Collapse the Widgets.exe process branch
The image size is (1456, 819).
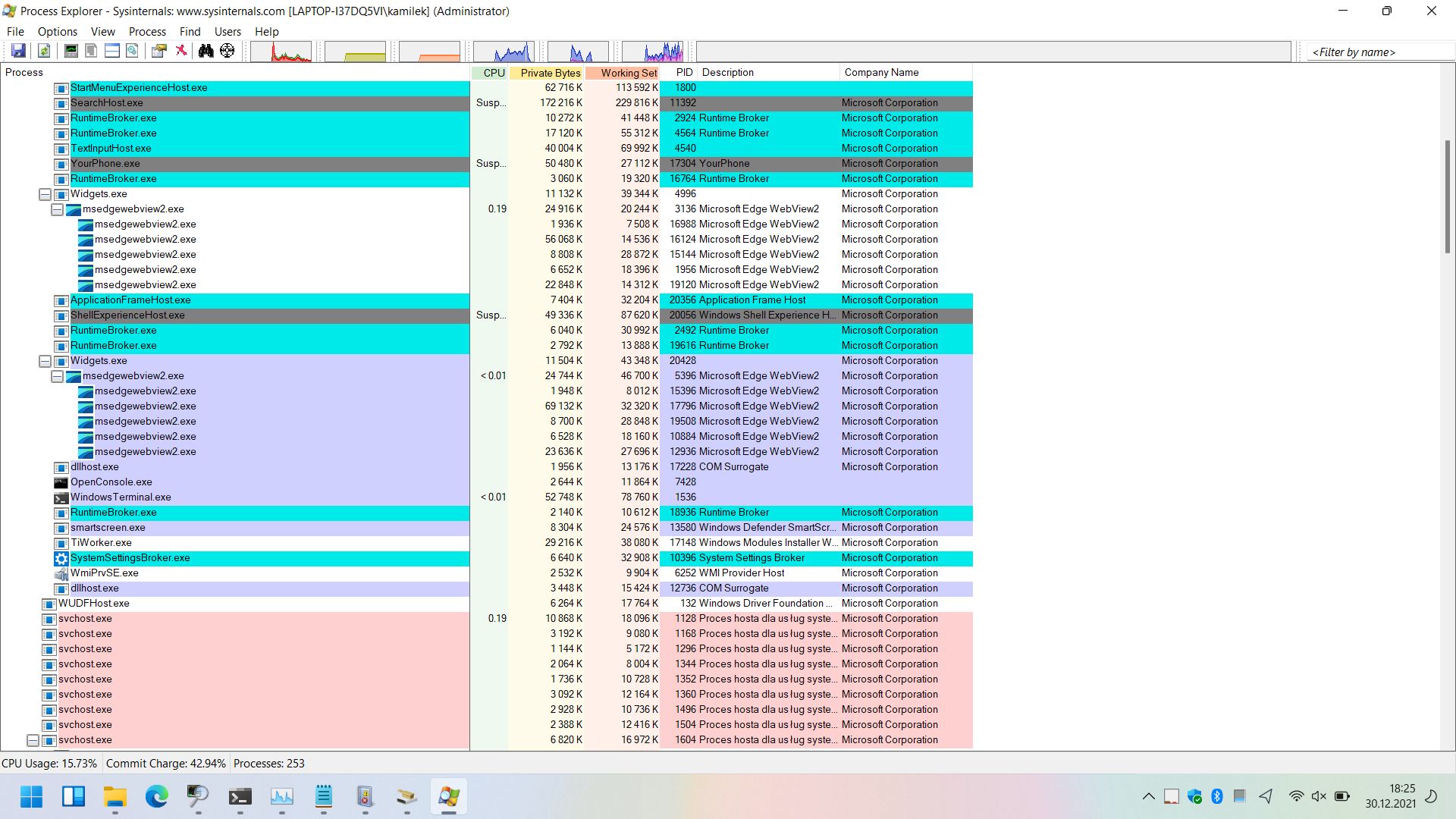(x=45, y=194)
